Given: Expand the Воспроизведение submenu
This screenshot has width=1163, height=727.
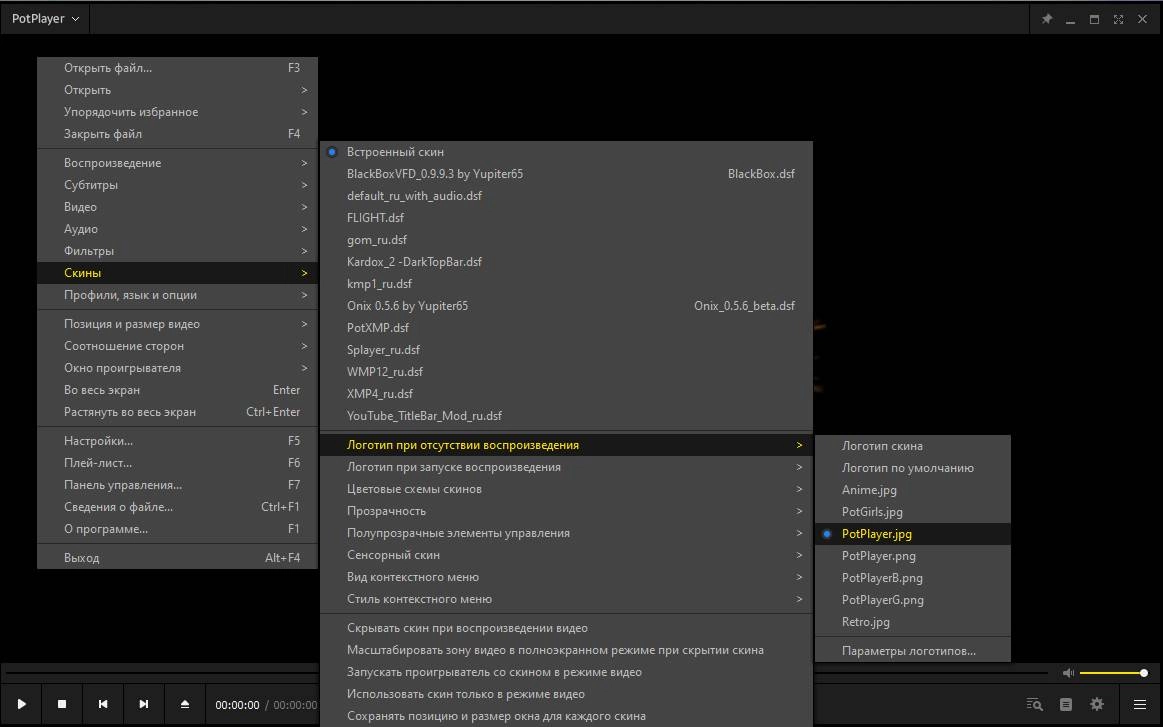Looking at the screenshot, I should pyautogui.click(x=177, y=162).
